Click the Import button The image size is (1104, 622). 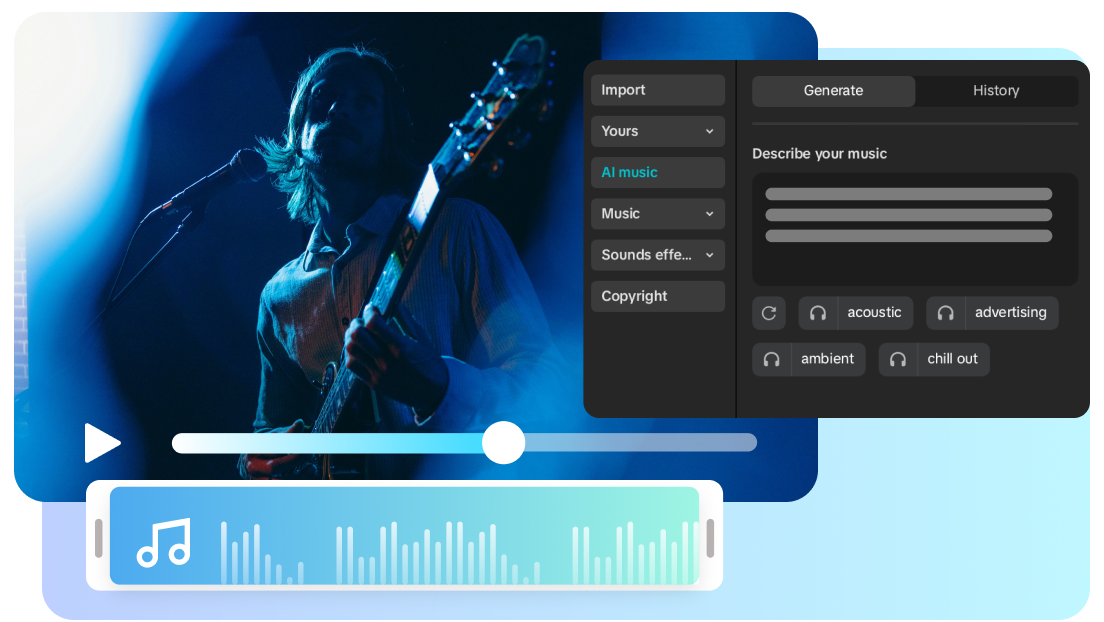657,90
